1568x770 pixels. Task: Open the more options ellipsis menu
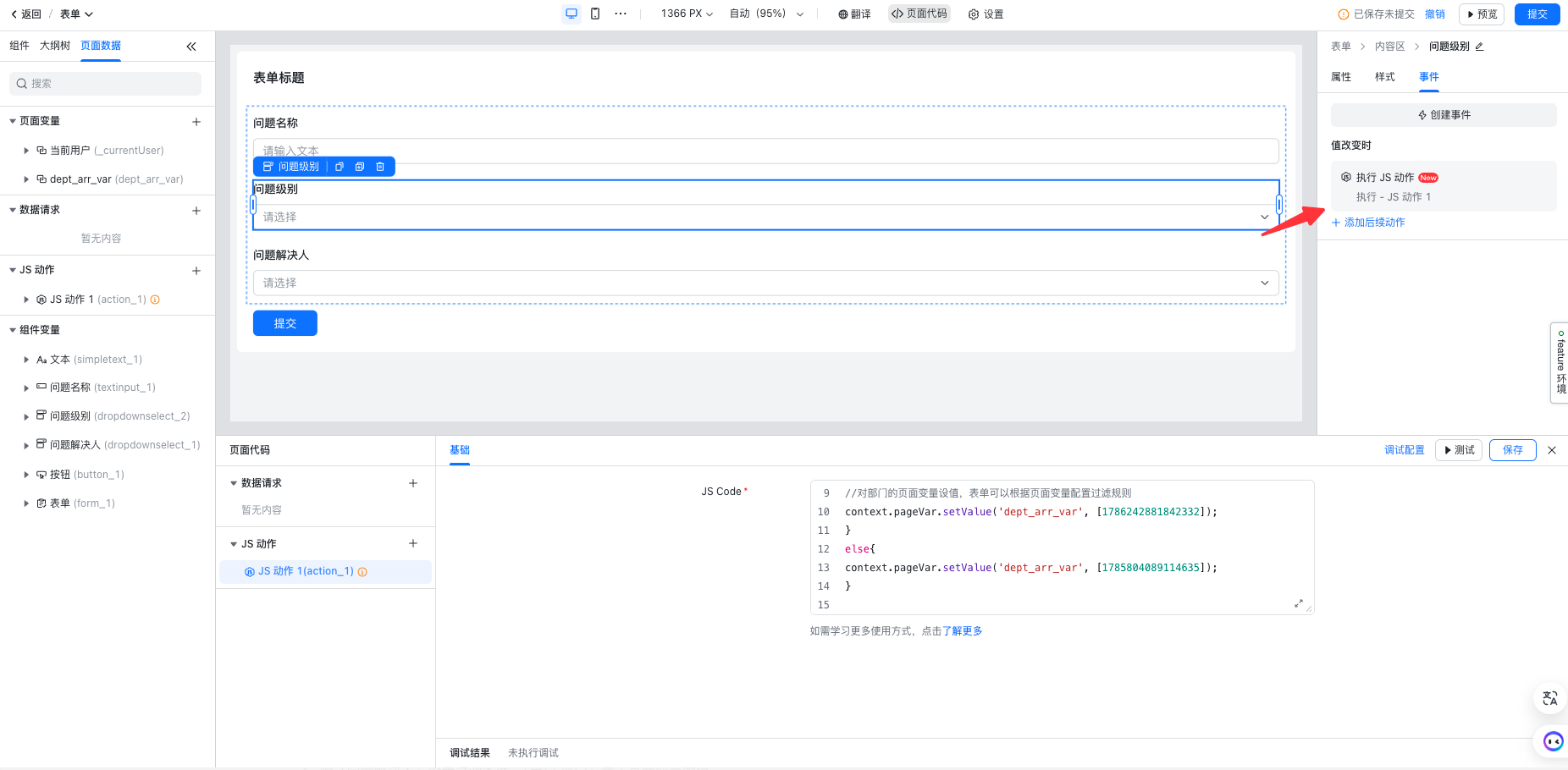coord(621,14)
